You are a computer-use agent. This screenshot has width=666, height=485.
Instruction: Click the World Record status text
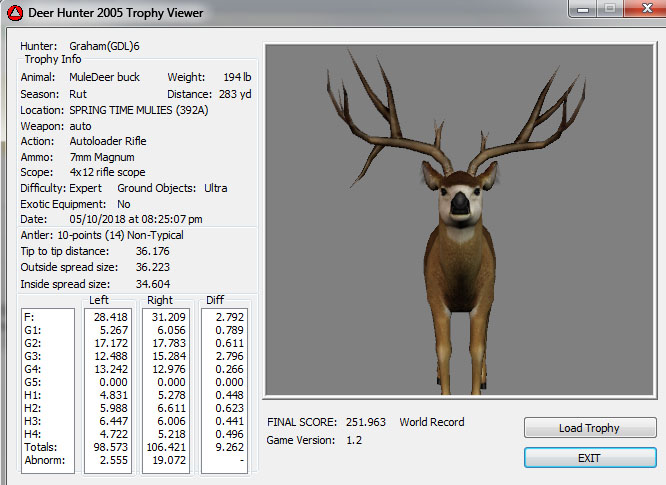coord(432,422)
